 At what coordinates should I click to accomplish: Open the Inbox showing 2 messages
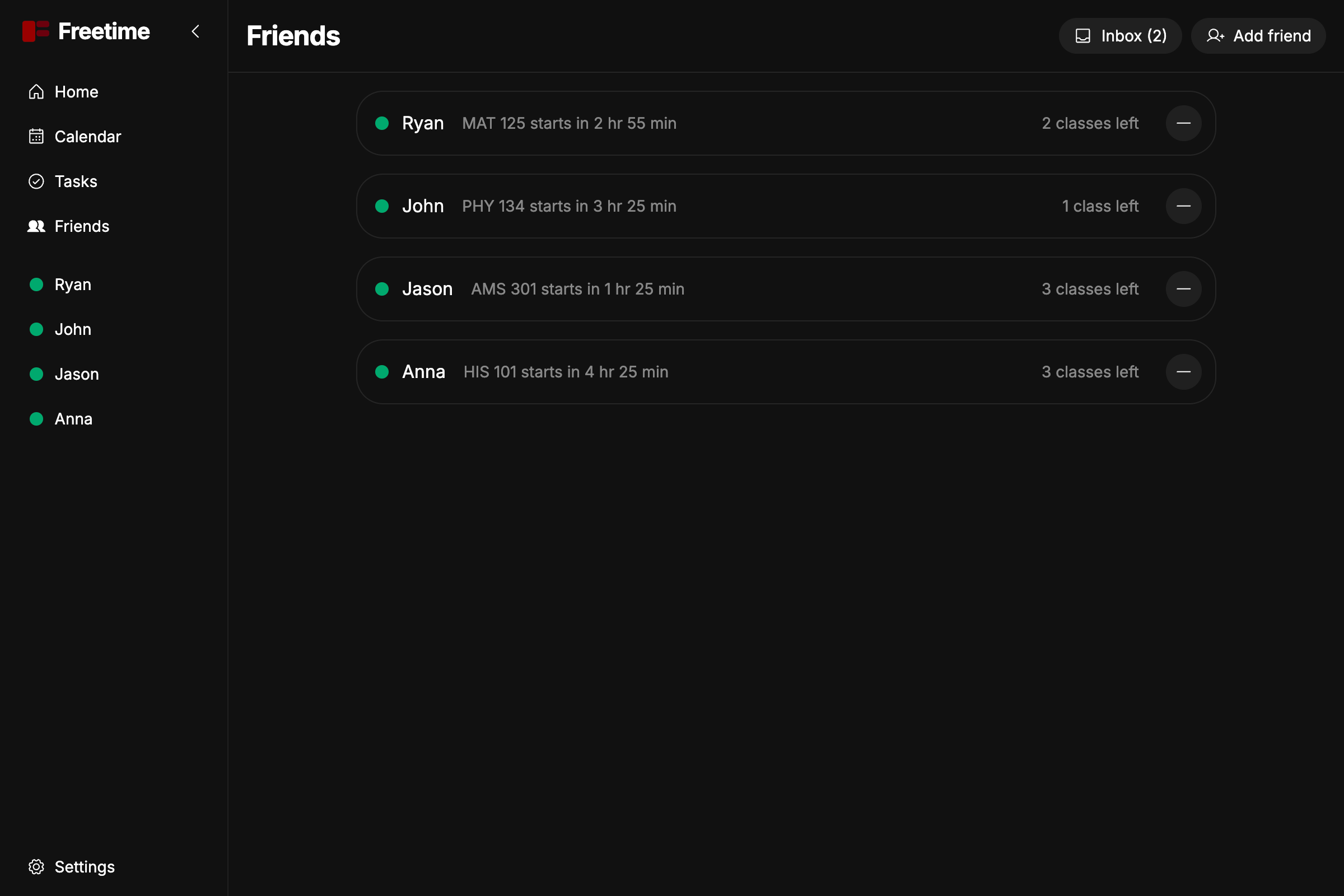[1120, 35]
